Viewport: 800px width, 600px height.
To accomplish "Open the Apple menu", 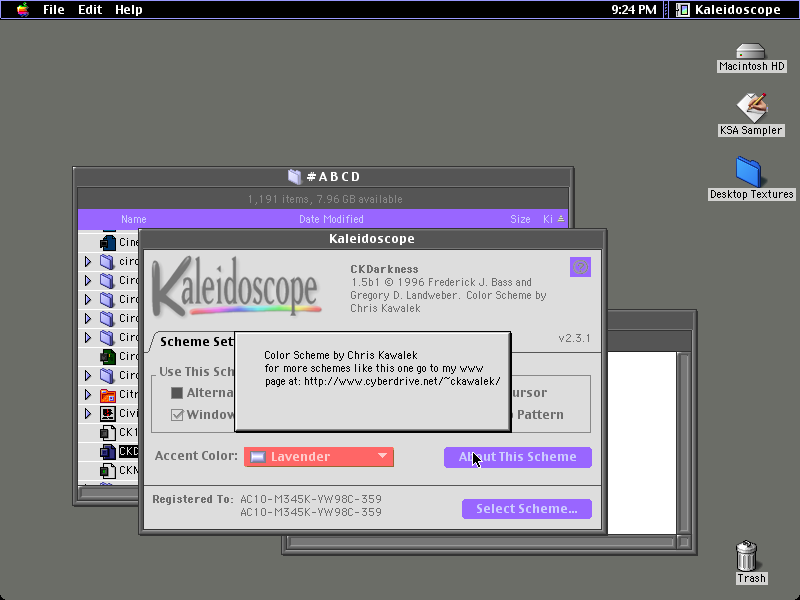I will (x=22, y=10).
